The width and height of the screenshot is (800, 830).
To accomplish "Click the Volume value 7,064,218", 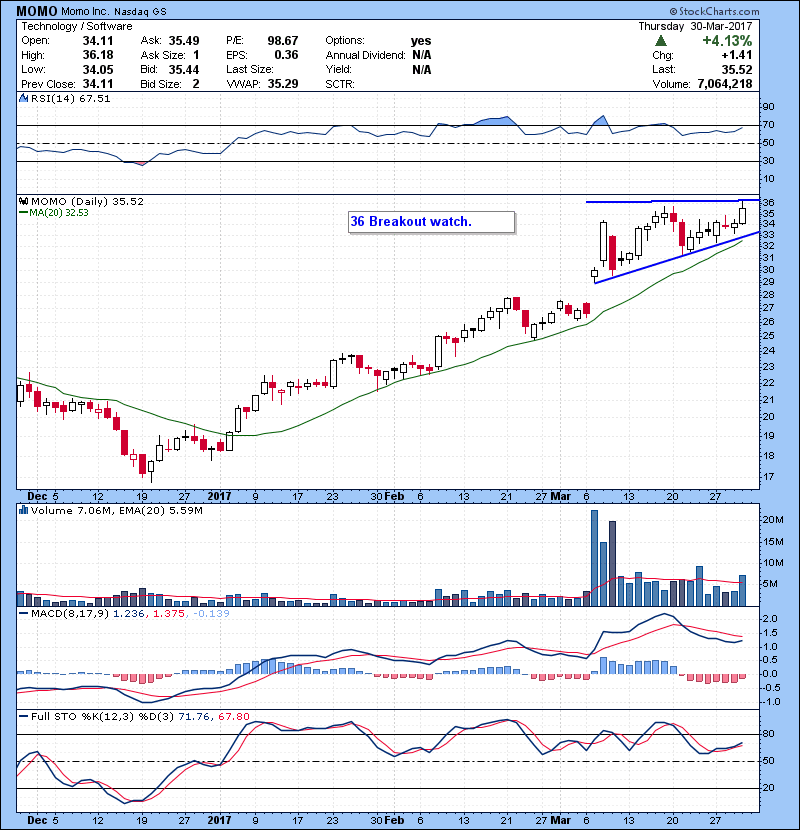I will pyautogui.click(x=725, y=84).
